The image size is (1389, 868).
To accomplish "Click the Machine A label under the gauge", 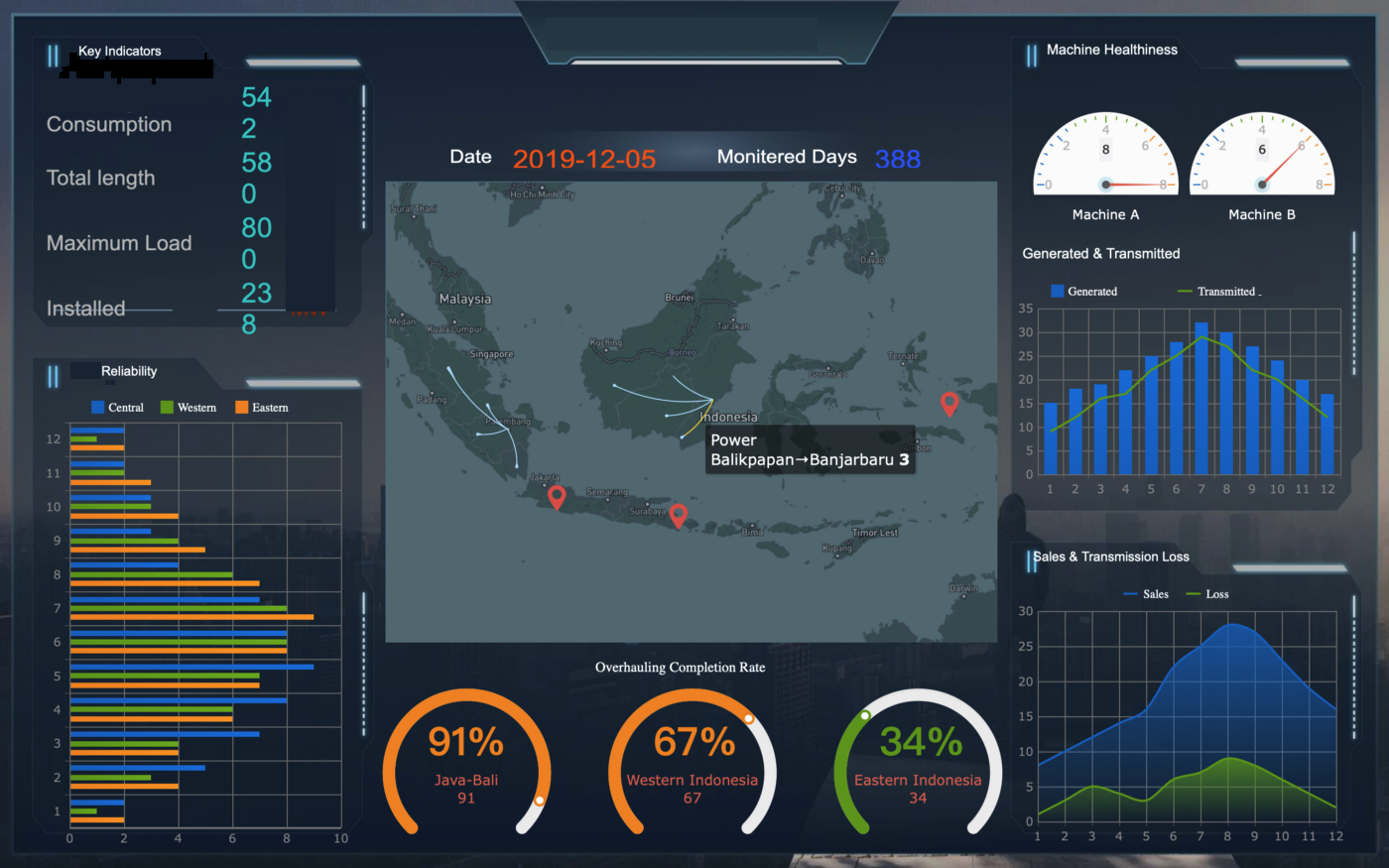I will (x=1105, y=214).
